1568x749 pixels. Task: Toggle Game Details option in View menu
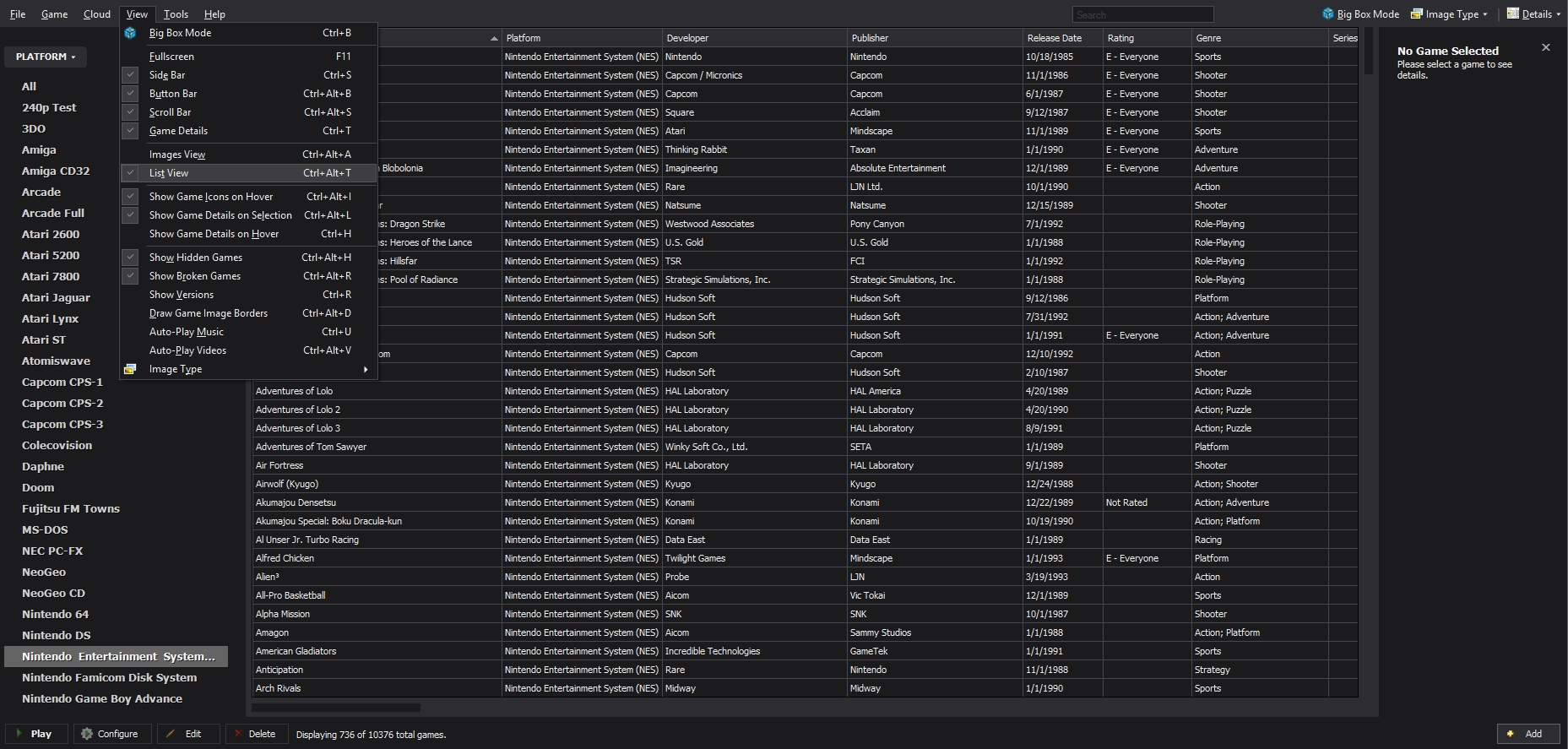(x=249, y=131)
